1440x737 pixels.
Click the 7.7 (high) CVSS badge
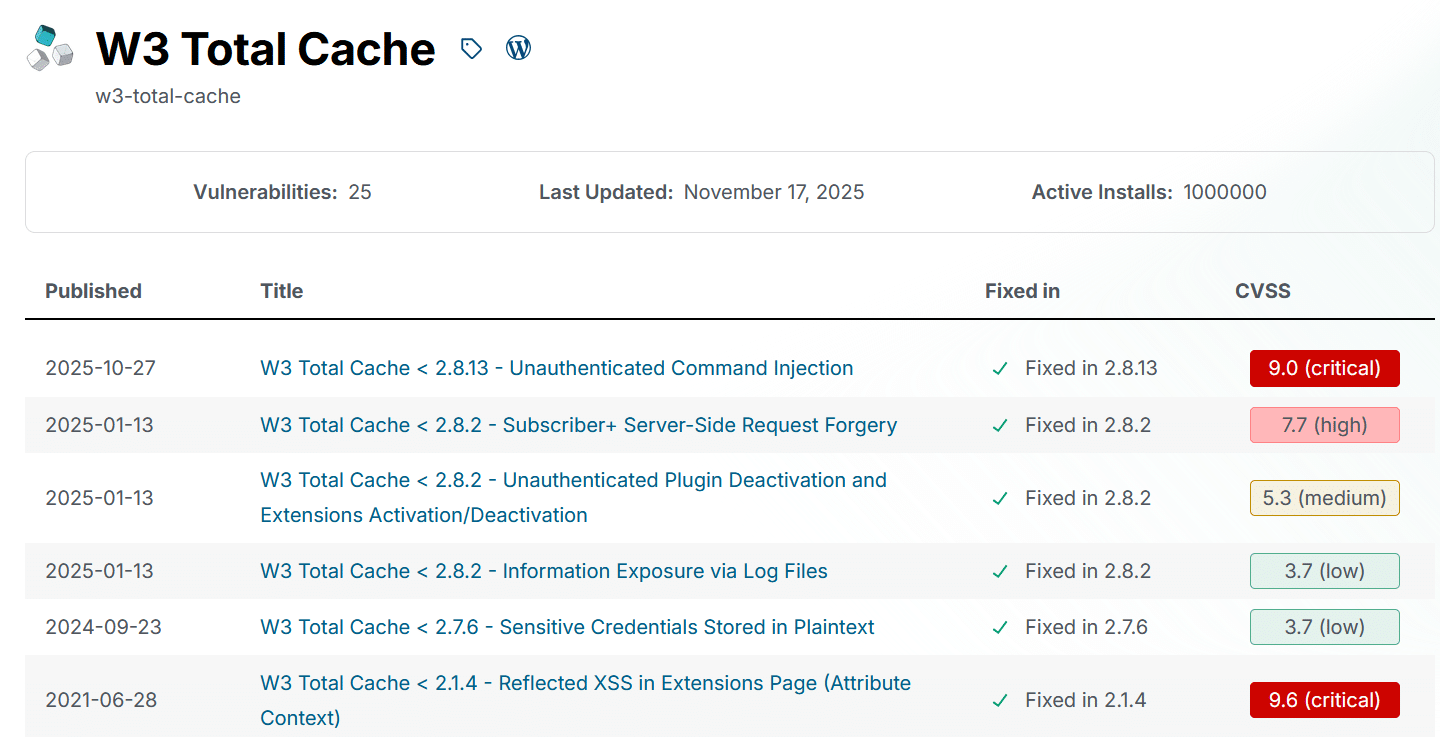coord(1324,425)
